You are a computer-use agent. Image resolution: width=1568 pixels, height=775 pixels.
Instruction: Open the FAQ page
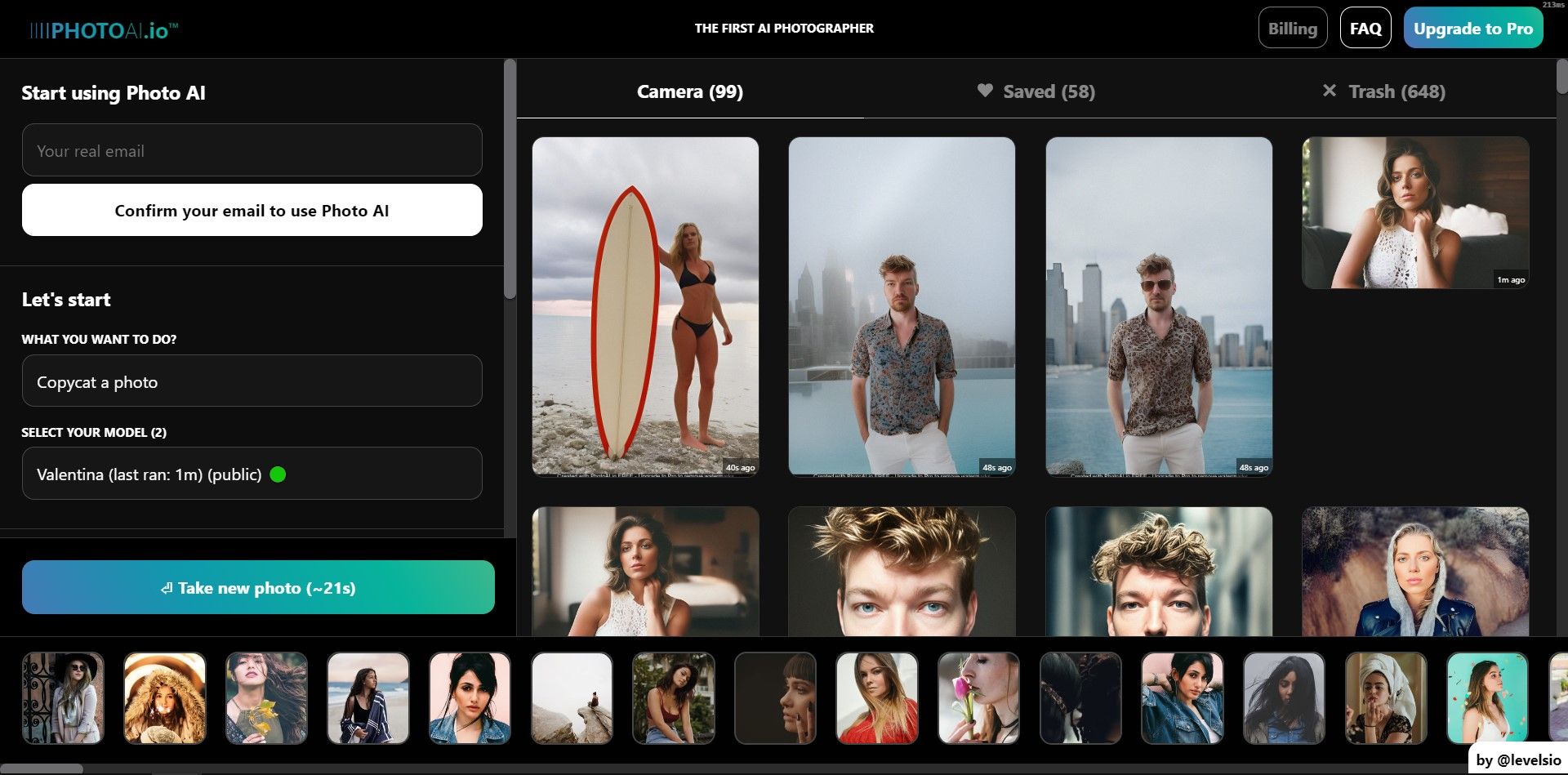(x=1365, y=29)
